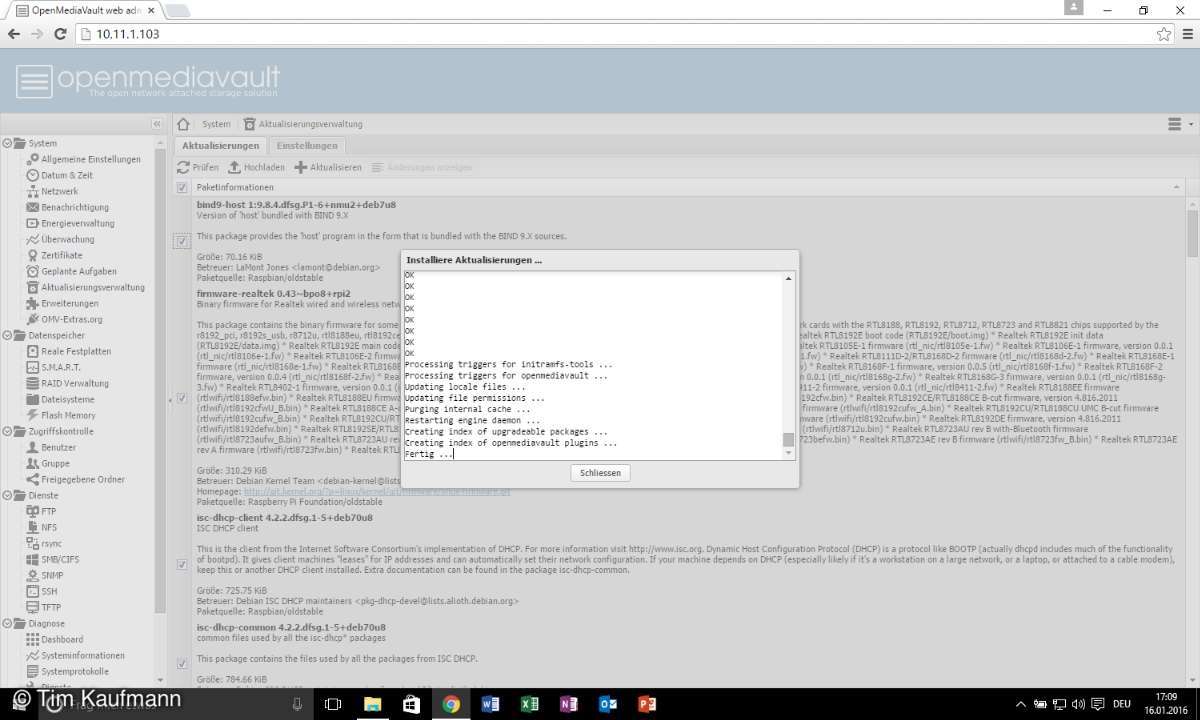Toggle isc-dhcp-common package checkbox
This screenshot has width=1200, height=720.
[182, 663]
